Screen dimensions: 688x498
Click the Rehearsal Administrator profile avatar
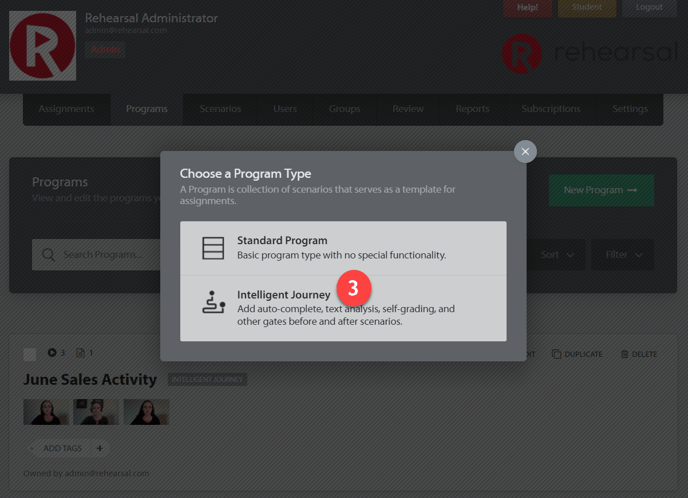click(42, 46)
